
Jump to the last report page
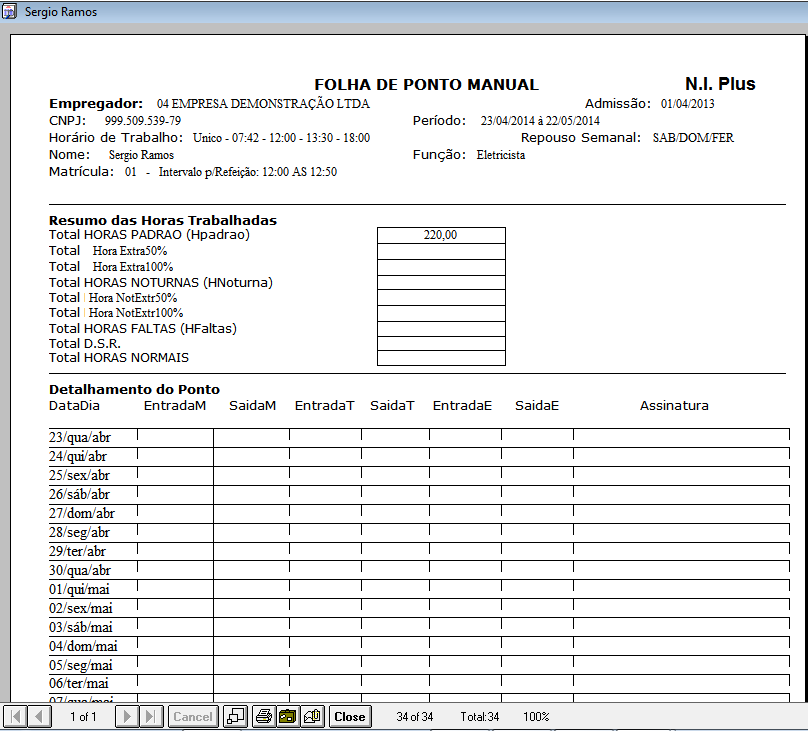151,717
